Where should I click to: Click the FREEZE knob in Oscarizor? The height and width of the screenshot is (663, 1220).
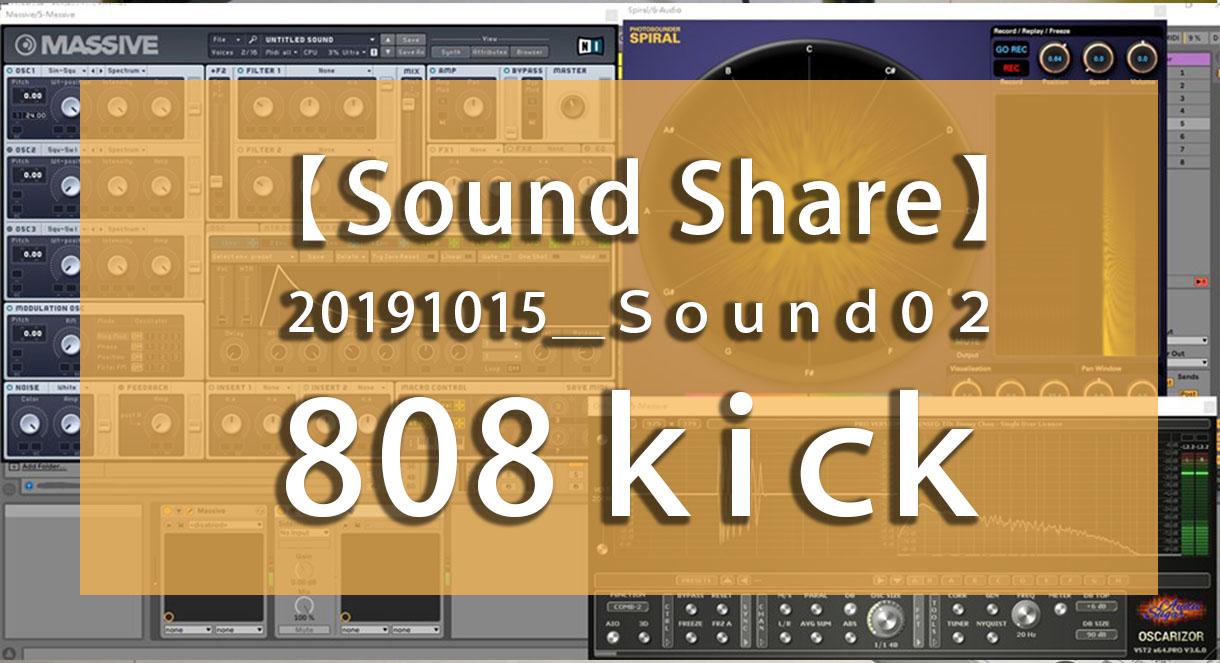[x=691, y=638]
